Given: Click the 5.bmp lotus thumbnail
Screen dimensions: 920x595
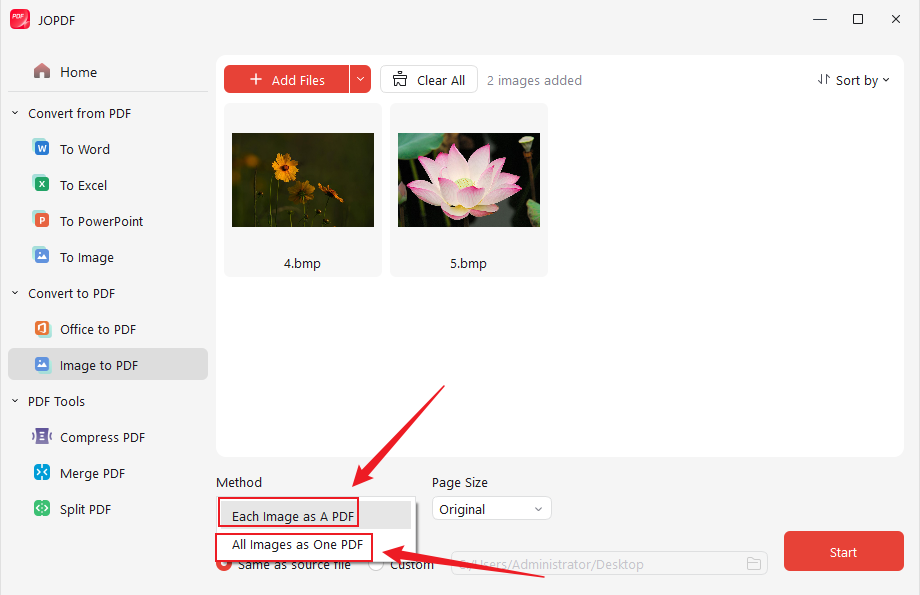Looking at the screenshot, I should pos(467,179).
